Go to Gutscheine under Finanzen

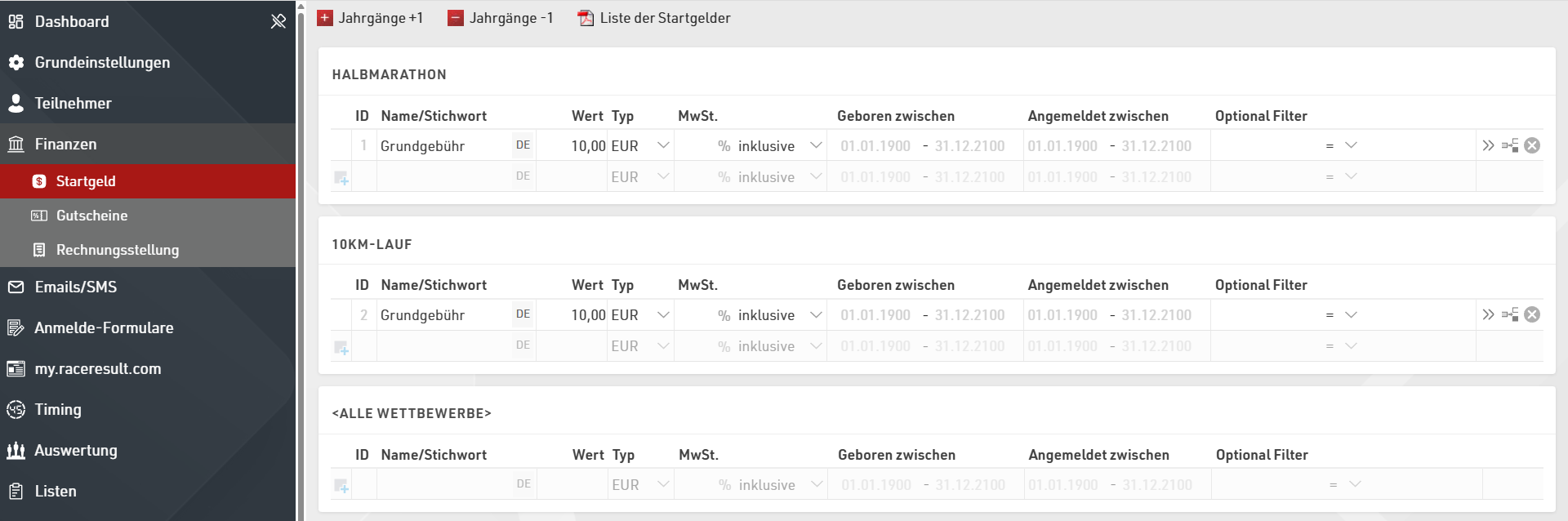91,216
